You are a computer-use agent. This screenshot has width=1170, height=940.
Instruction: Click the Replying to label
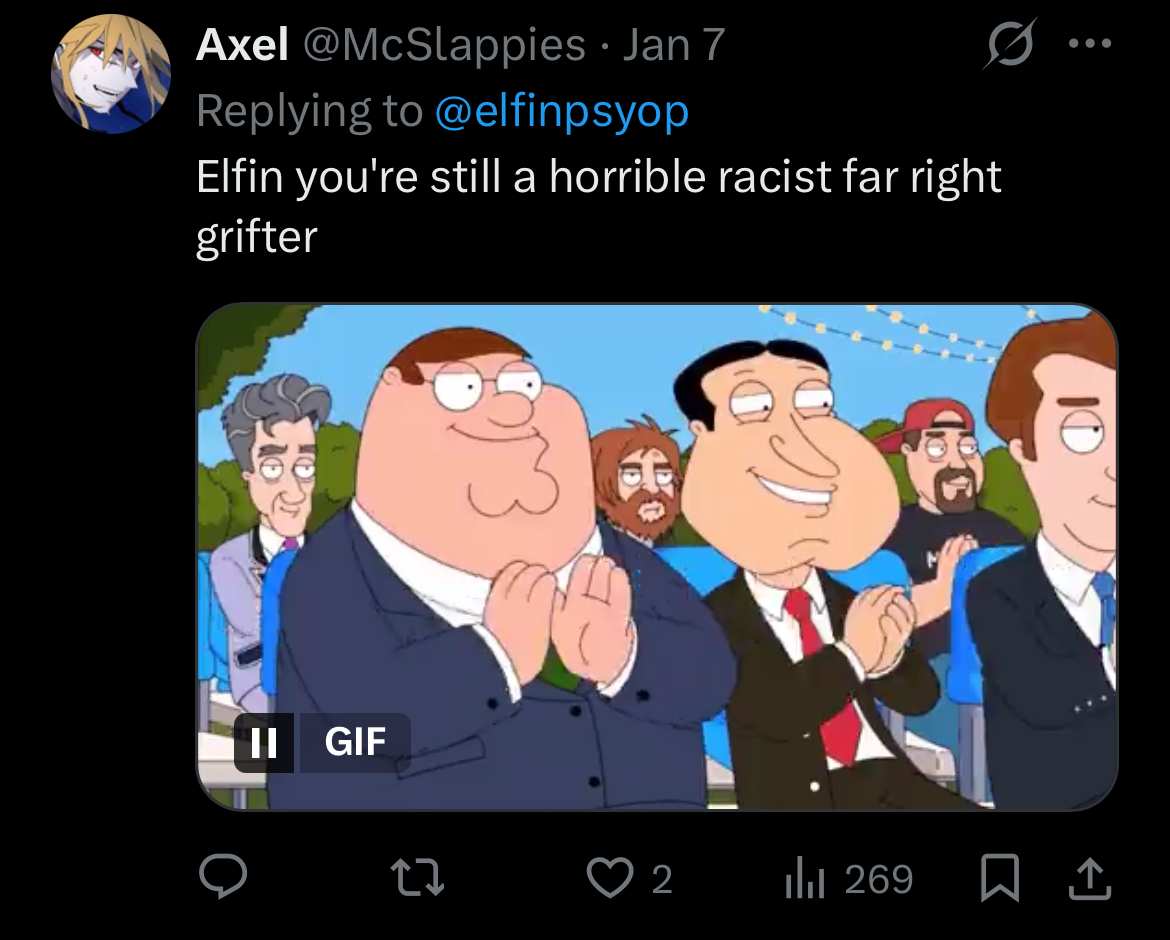click(310, 111)
